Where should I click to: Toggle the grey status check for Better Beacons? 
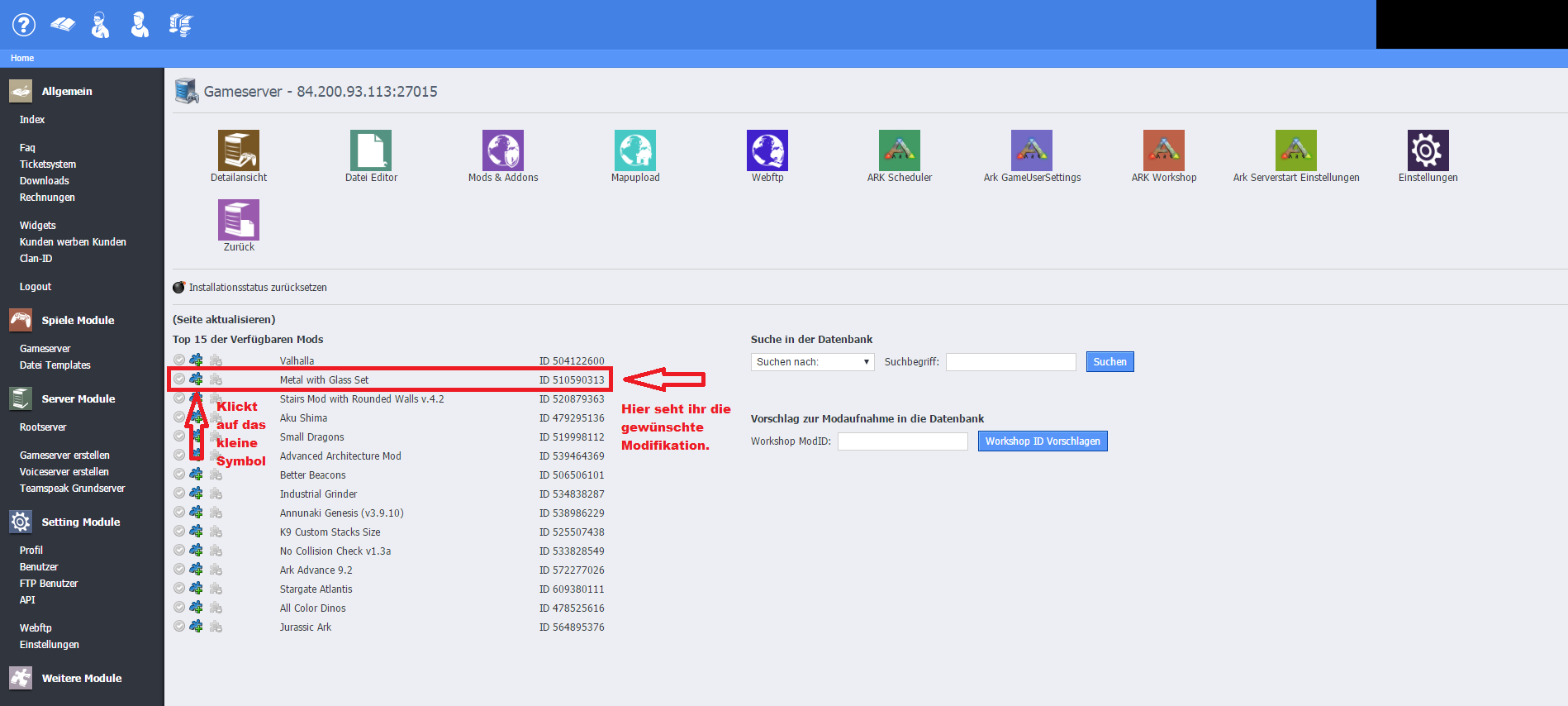pos(179,475)
